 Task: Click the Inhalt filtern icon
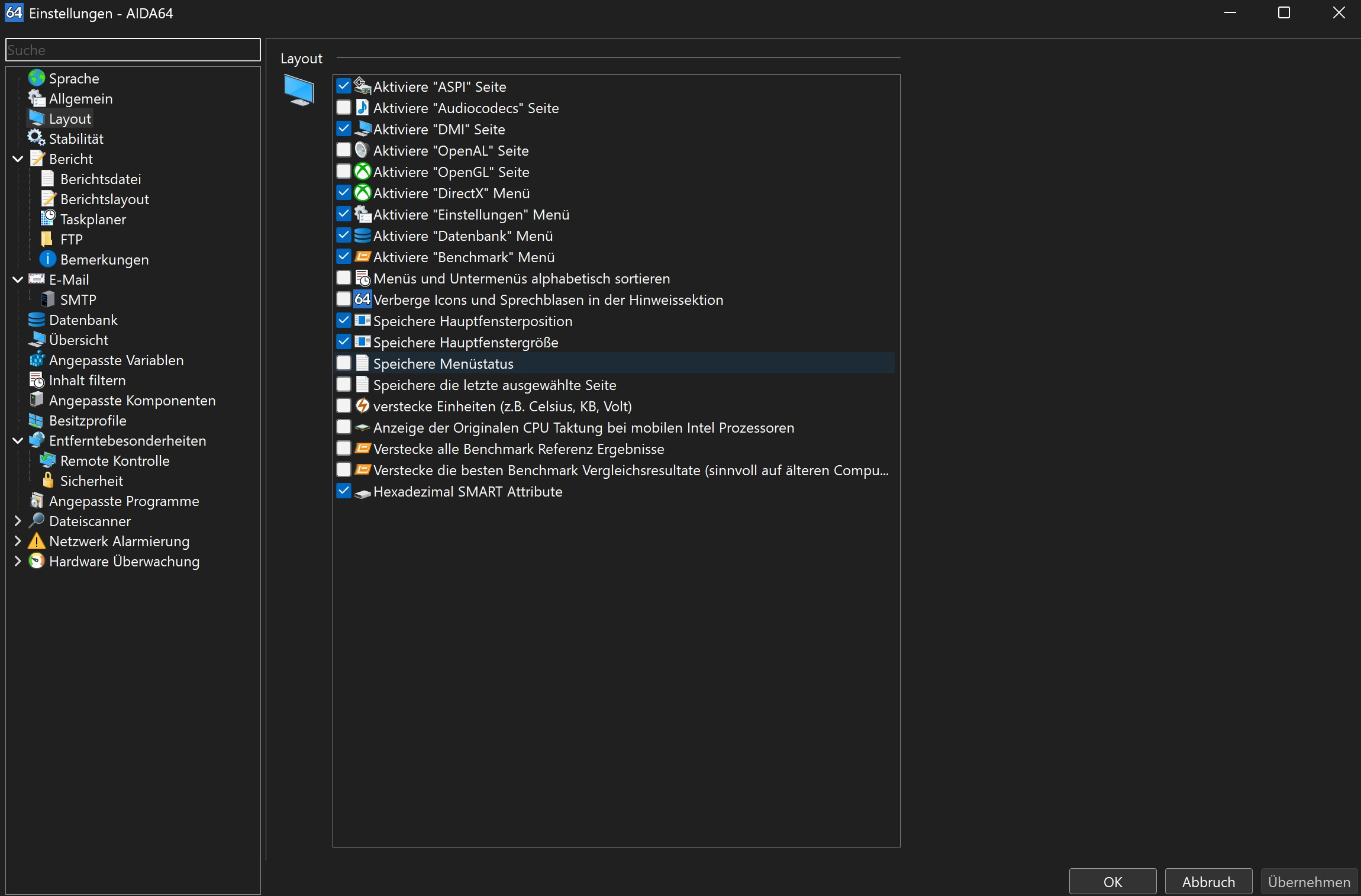37,380
